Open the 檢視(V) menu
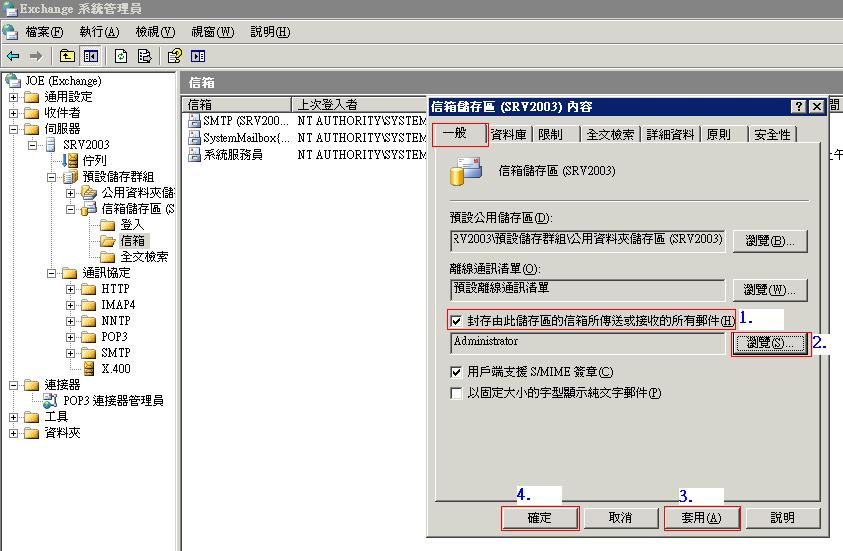Screen dimensions: 843x551 [155, 32]
